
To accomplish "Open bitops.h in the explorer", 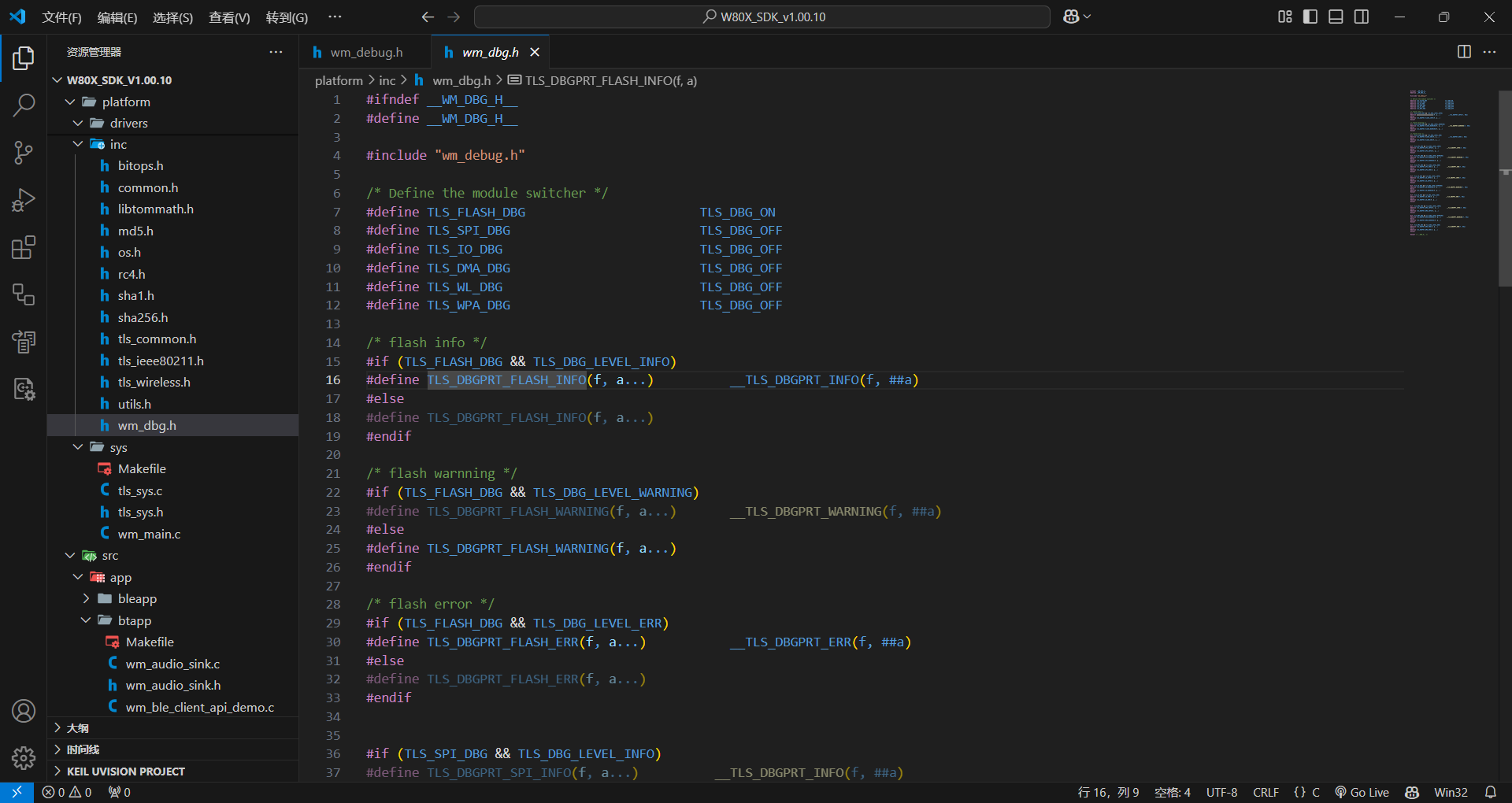I will pyautogui.click(x=173, y=166).
